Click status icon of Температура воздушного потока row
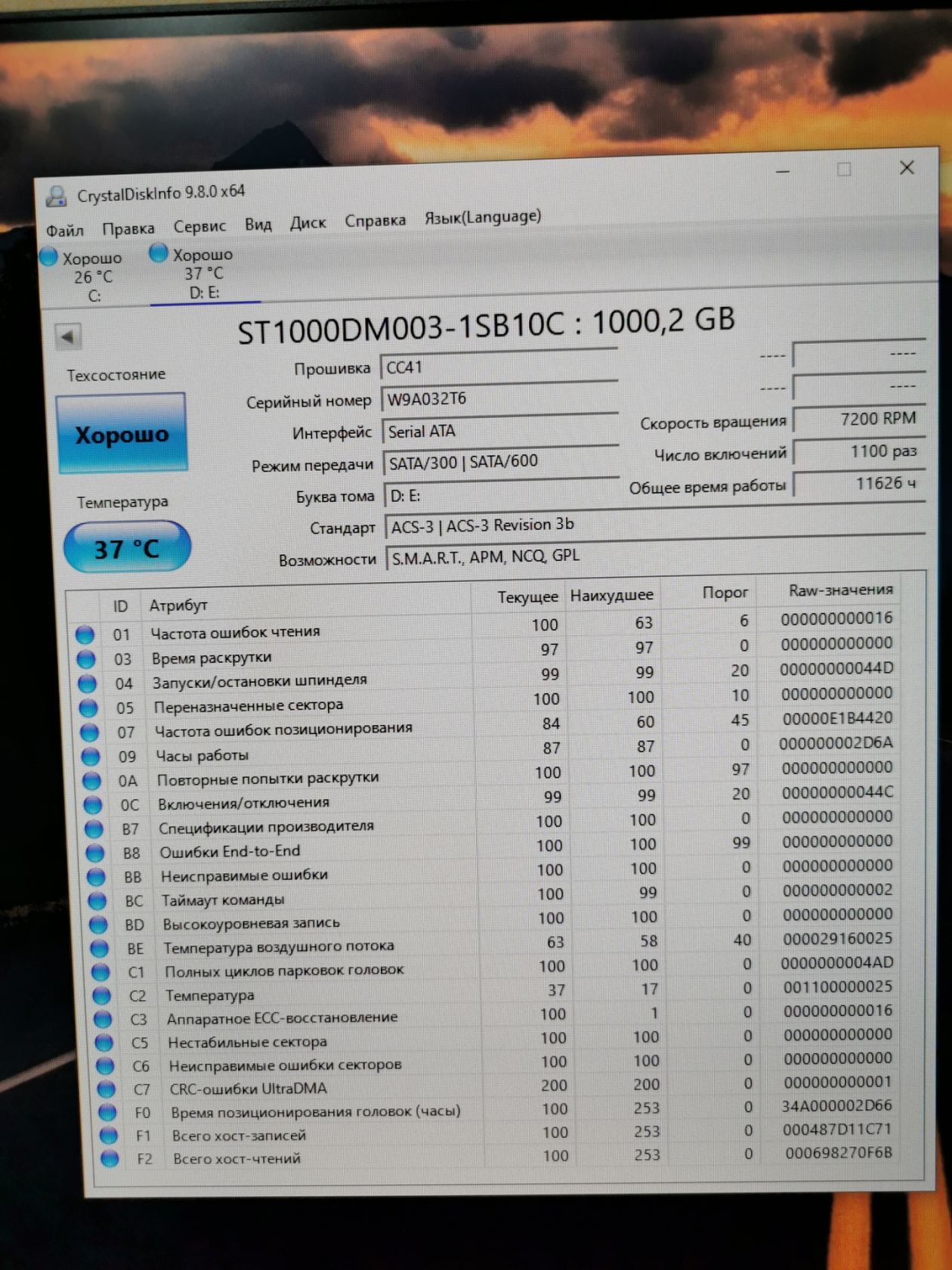Viewport: 952px width, 1270px height. tap(100, 948)
